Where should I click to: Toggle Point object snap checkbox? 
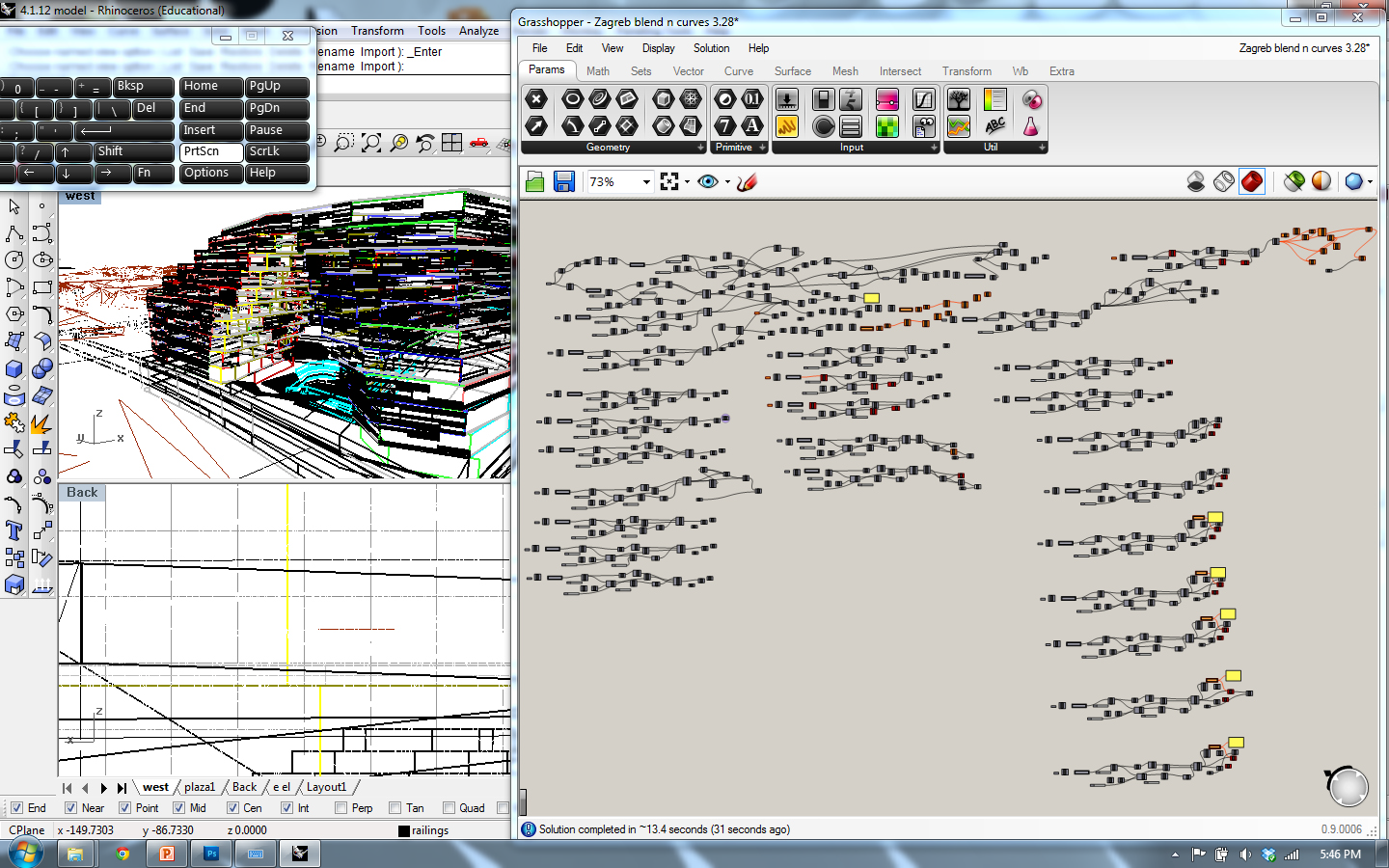tap(124, 808)
